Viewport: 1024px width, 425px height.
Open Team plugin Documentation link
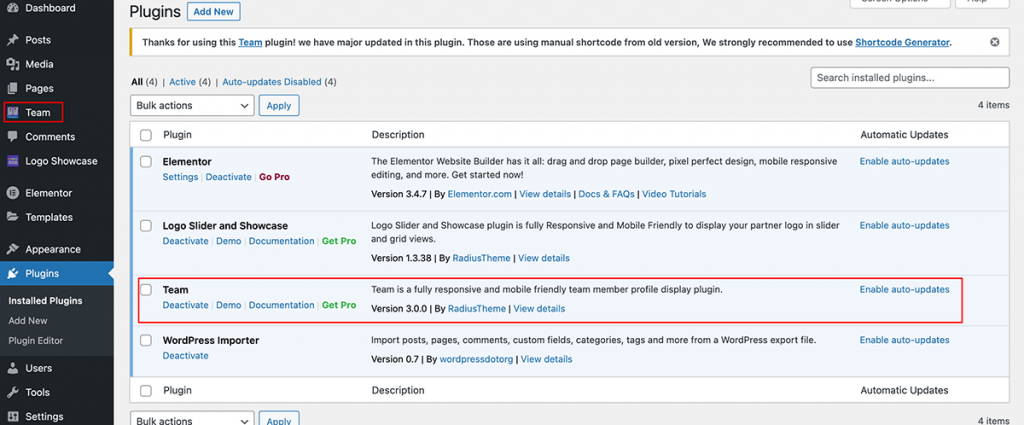[x=281, y=305]
